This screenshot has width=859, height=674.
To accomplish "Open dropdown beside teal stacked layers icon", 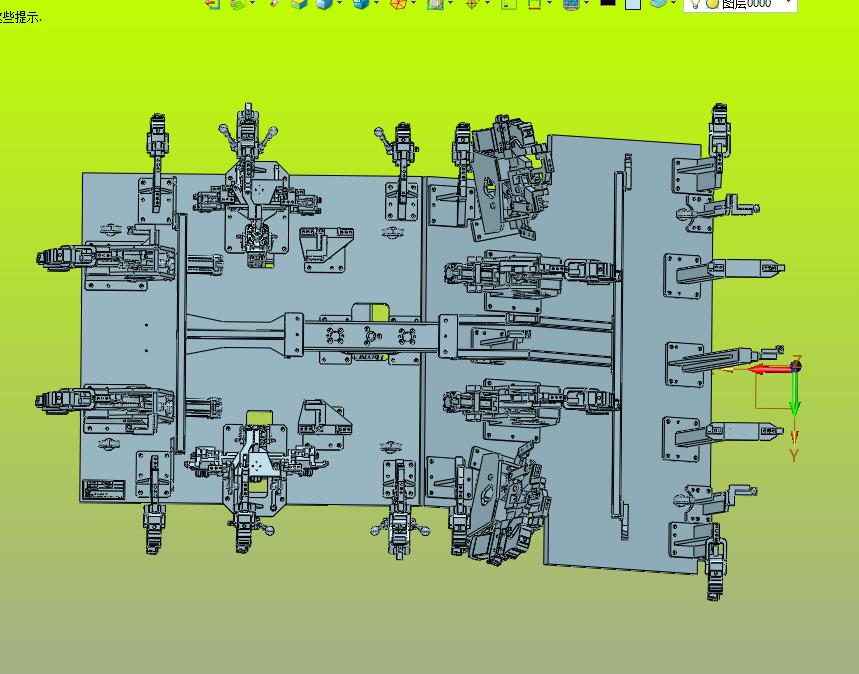I will tap(673, 3).
